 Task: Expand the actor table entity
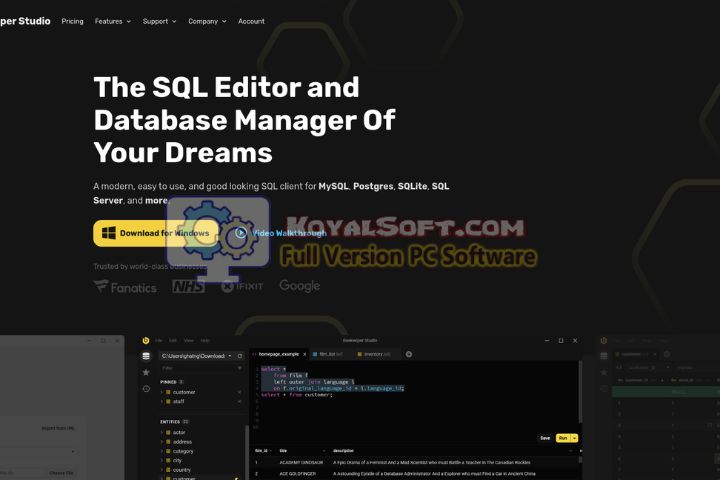click(162, 432)
